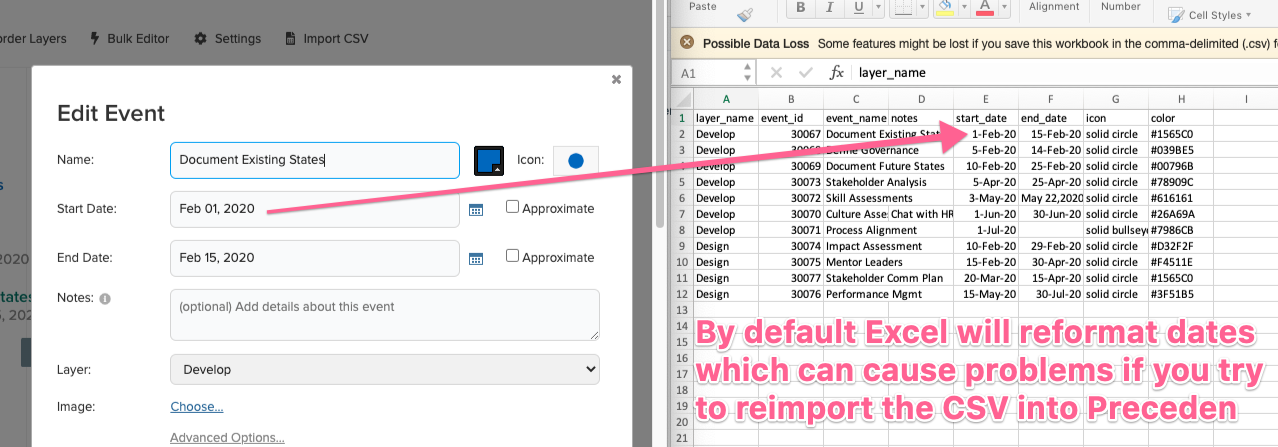This screenshot has height=447, width=1278.
Task: Click the Fill Color bucket icon
Action: 945,7
